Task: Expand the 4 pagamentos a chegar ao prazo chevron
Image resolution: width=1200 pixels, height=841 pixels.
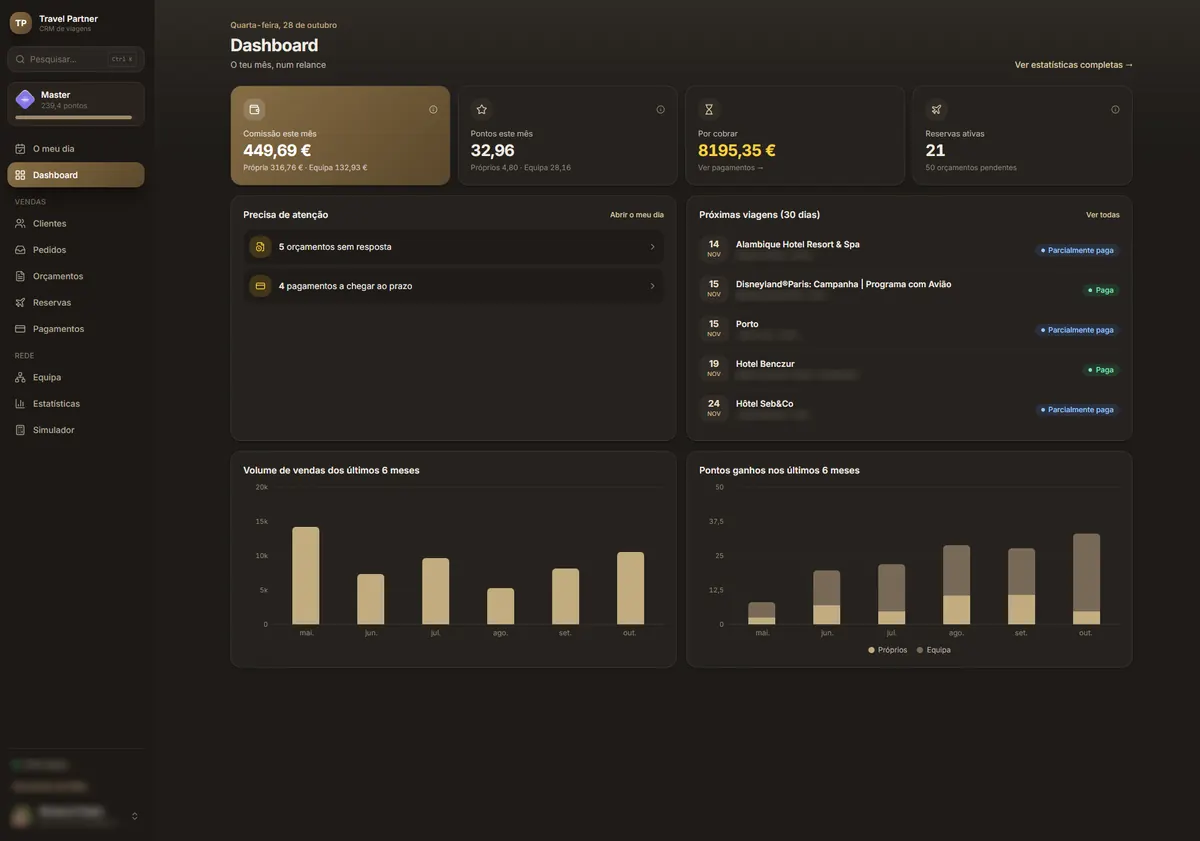Action: point(652,286)
